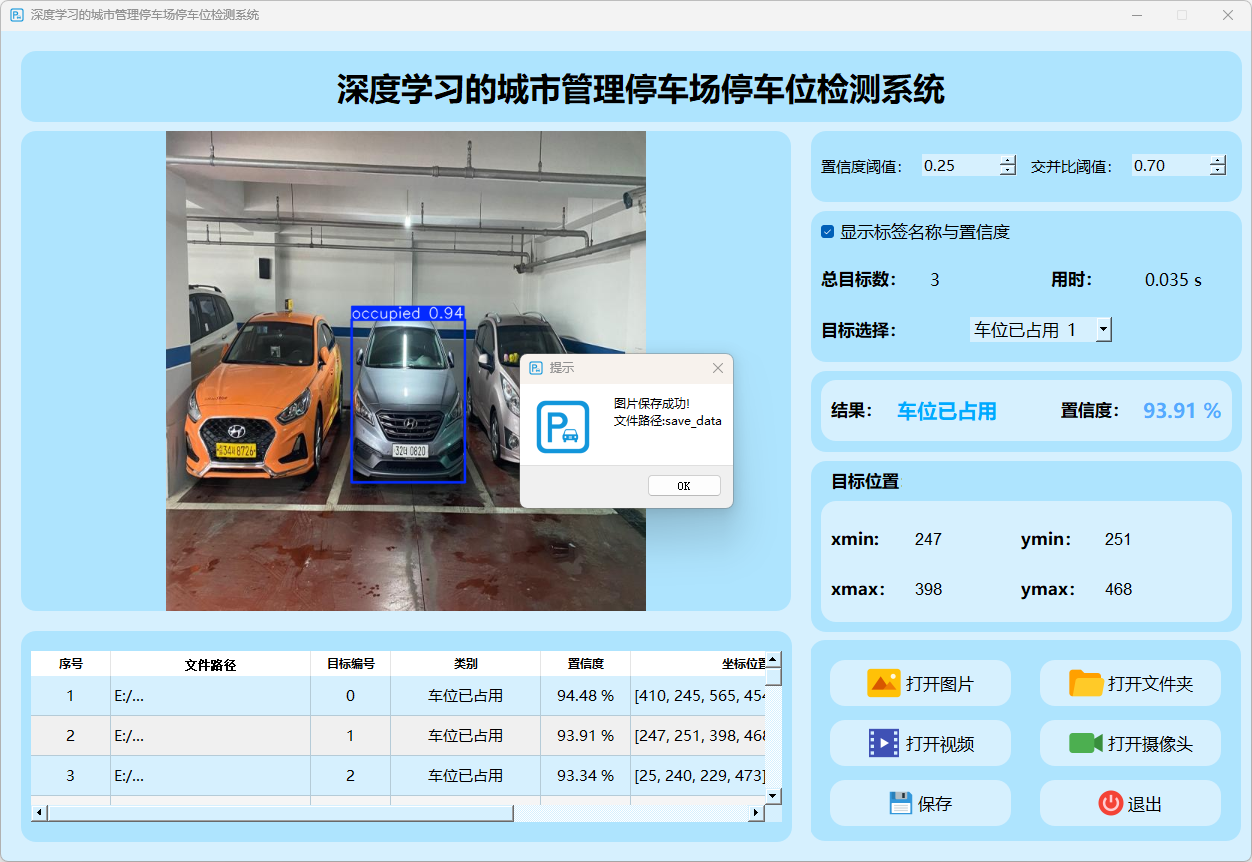Click the red exit (退出) power icon
The height and width of the screenshot is (862, 1252).
[x=1110, y=803]
